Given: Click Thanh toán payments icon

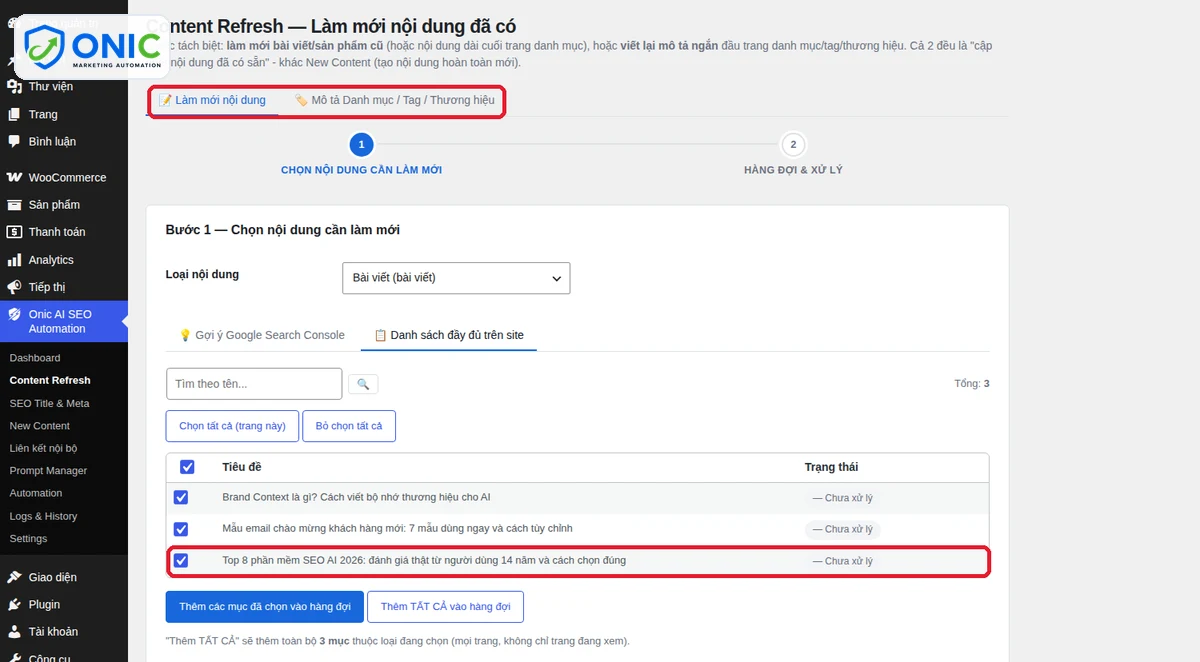Looking at the screenshot, I should click(14, 232).
